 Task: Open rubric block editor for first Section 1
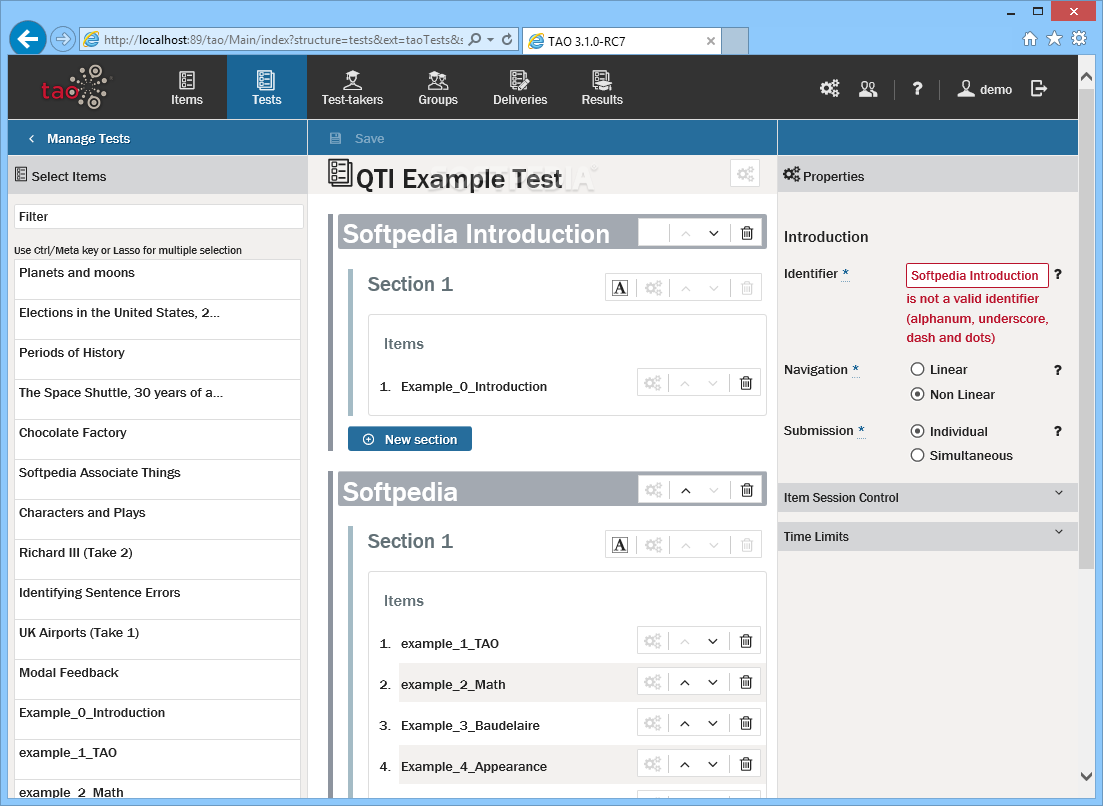point(620,288)
